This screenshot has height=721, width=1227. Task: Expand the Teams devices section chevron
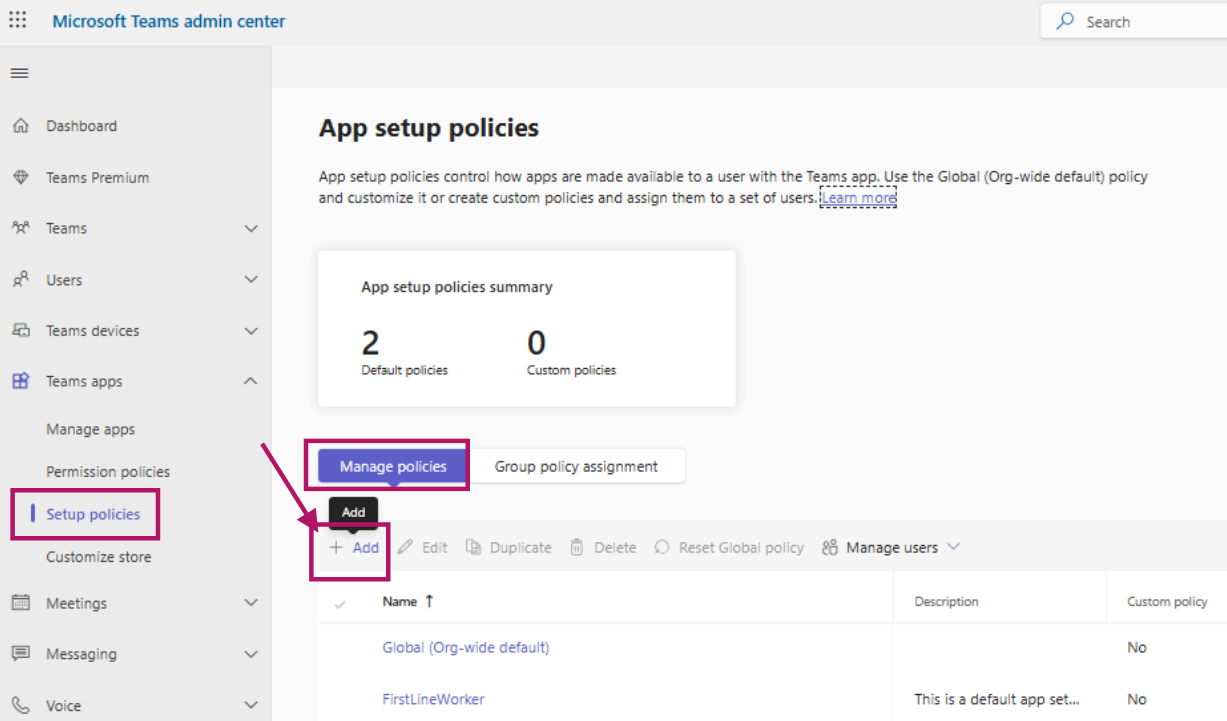click(251, 330)
